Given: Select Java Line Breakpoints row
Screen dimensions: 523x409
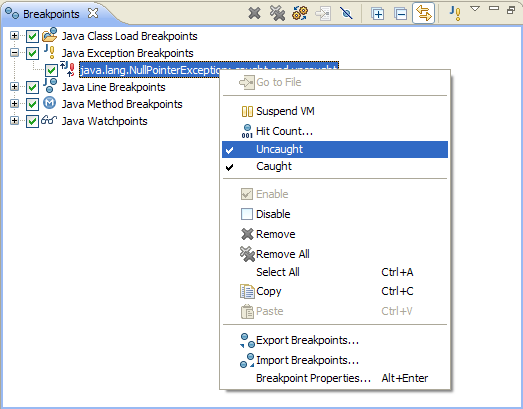Looking at the screenshot, I should (113, 87).
